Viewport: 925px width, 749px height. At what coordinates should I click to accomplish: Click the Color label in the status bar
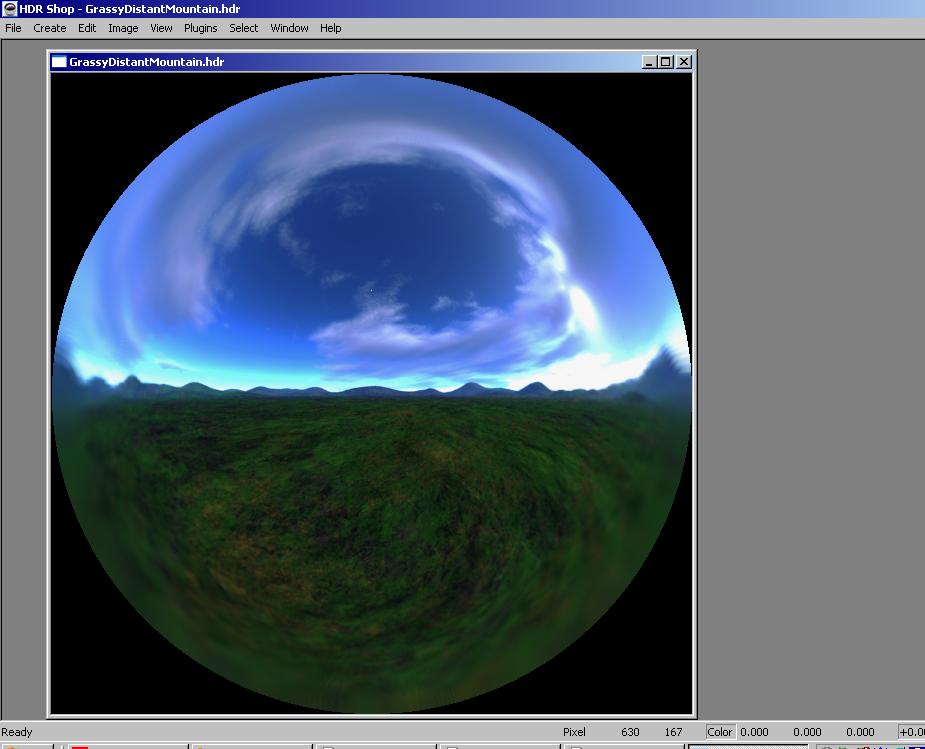[x=720, y=732]
